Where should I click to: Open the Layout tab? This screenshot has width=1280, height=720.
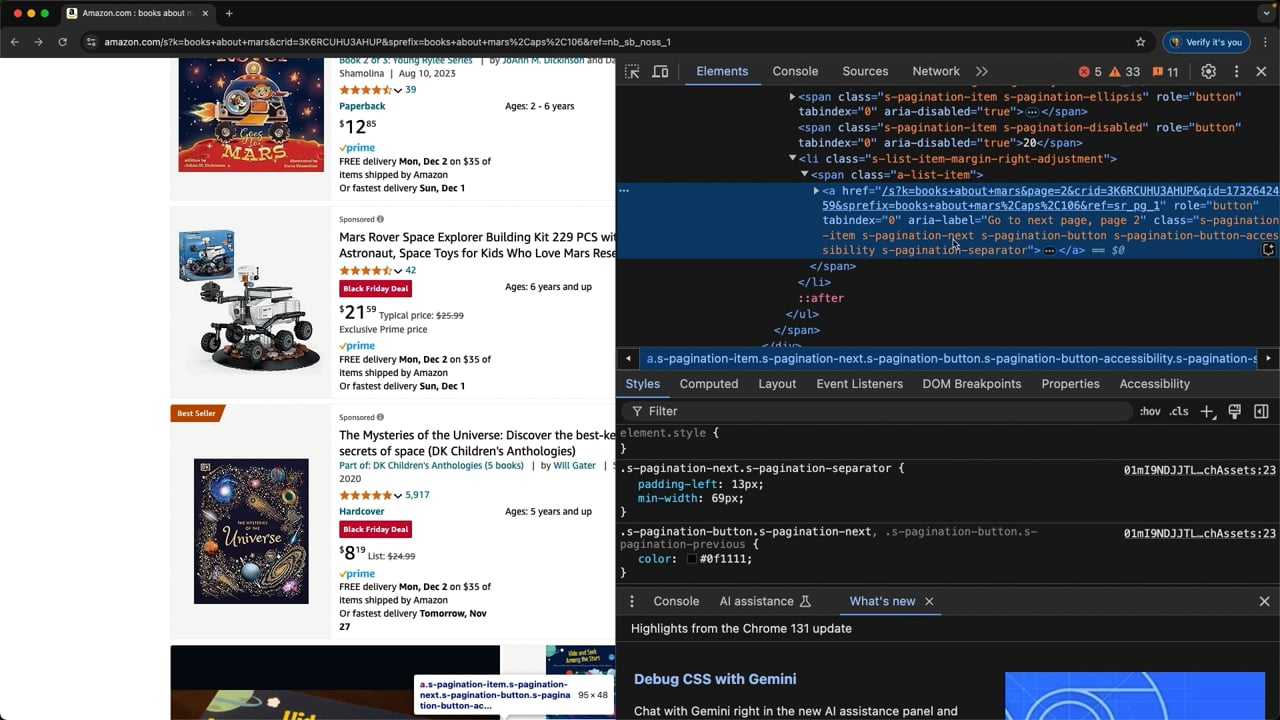777,384
